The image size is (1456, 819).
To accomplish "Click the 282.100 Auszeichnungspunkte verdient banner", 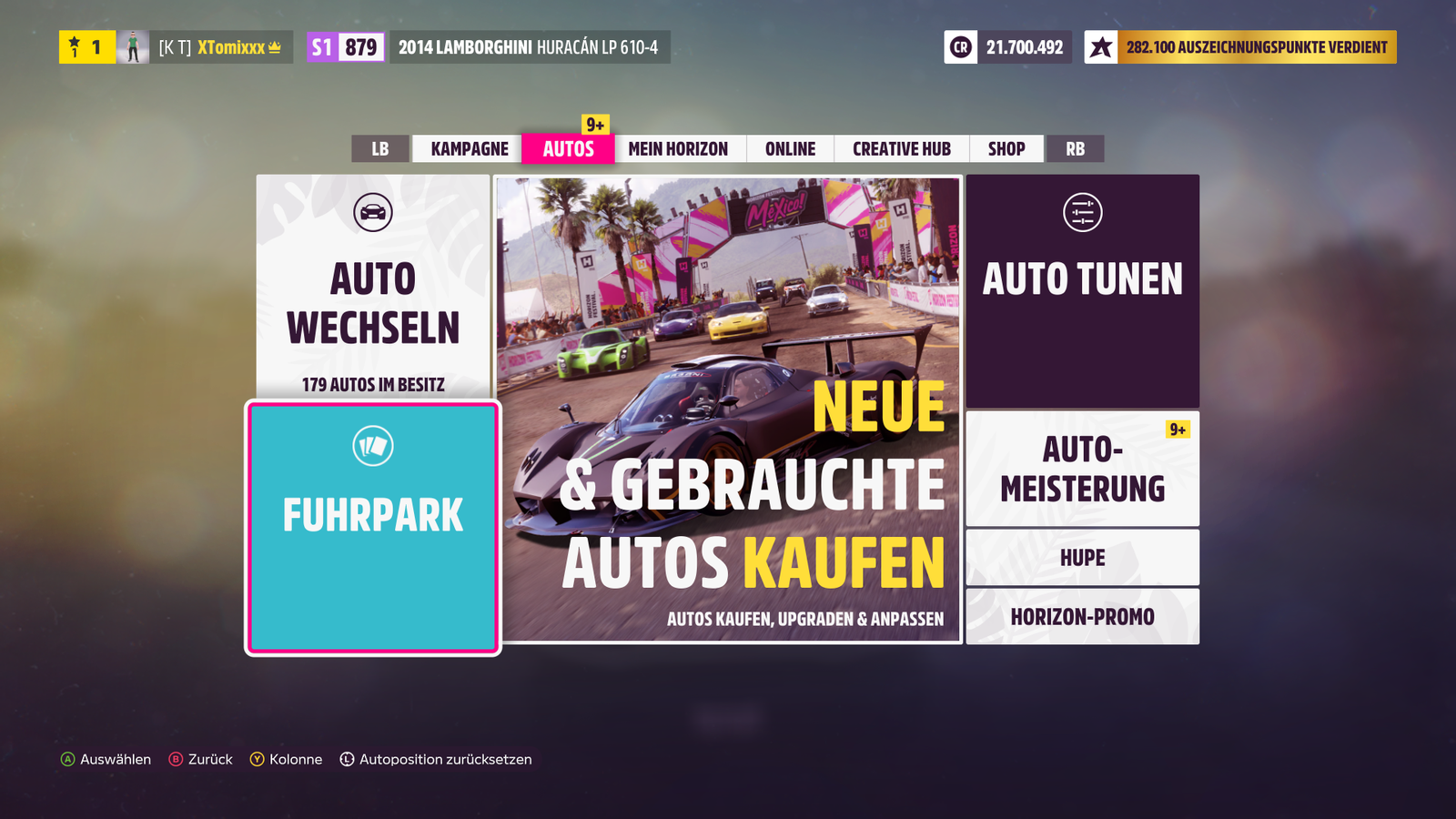I will coord(1257,47).
